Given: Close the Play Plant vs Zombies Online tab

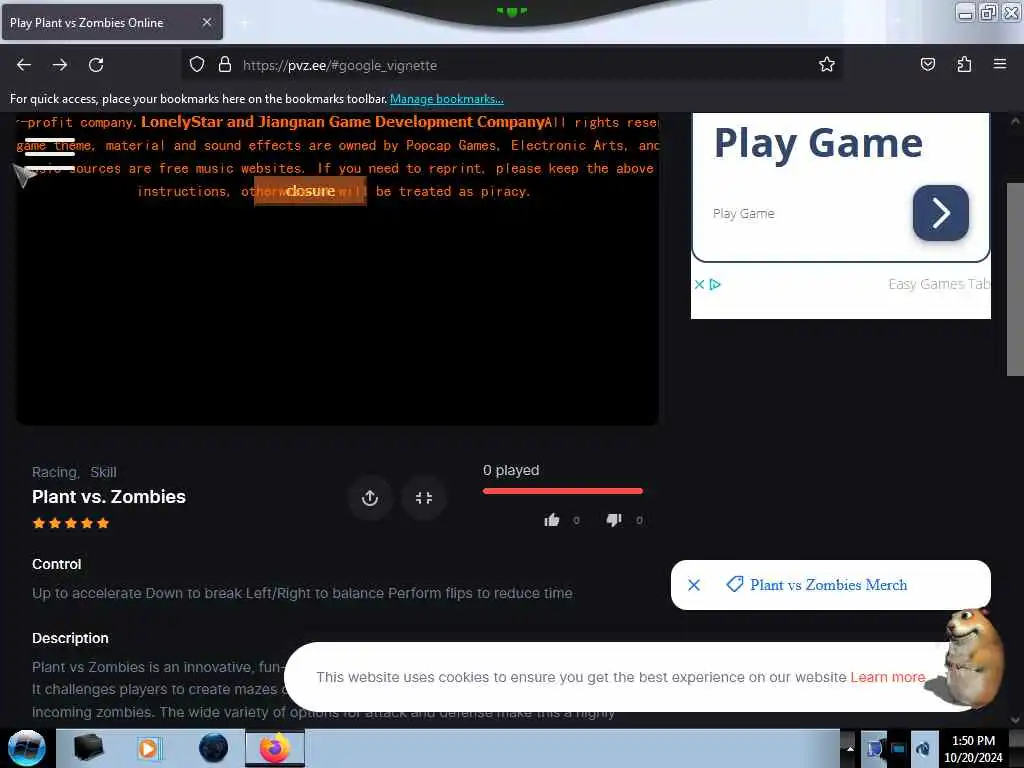Looking at the screenshot, I should [x=207, y=22].
